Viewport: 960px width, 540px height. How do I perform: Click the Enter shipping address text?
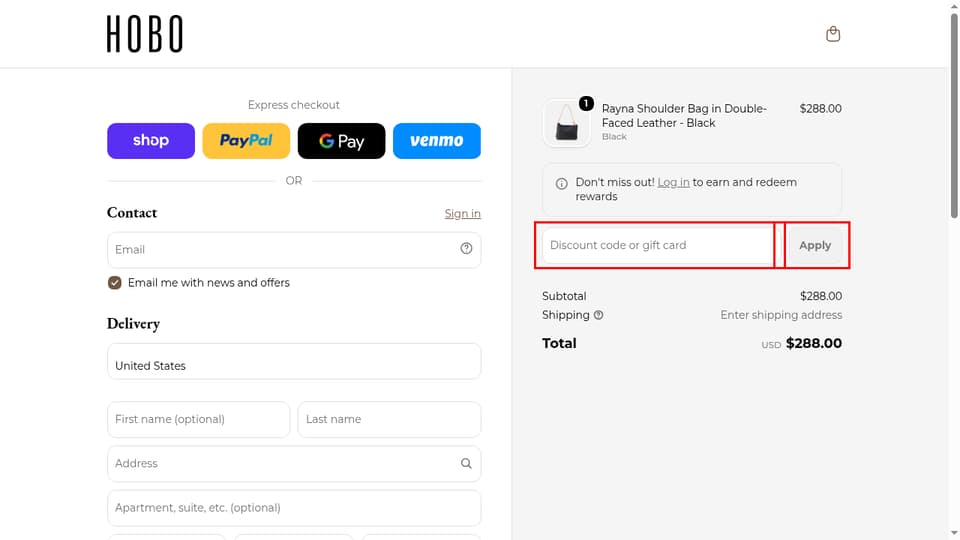tap(781, 315)
